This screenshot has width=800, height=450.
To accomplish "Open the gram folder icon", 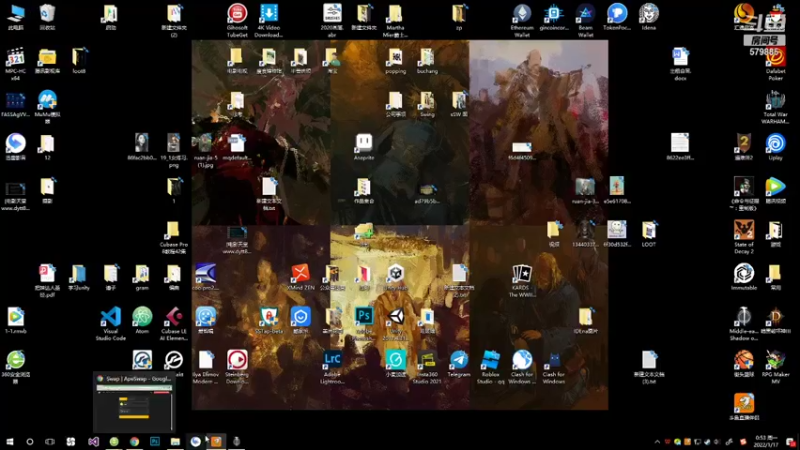I will pos(142,277).
